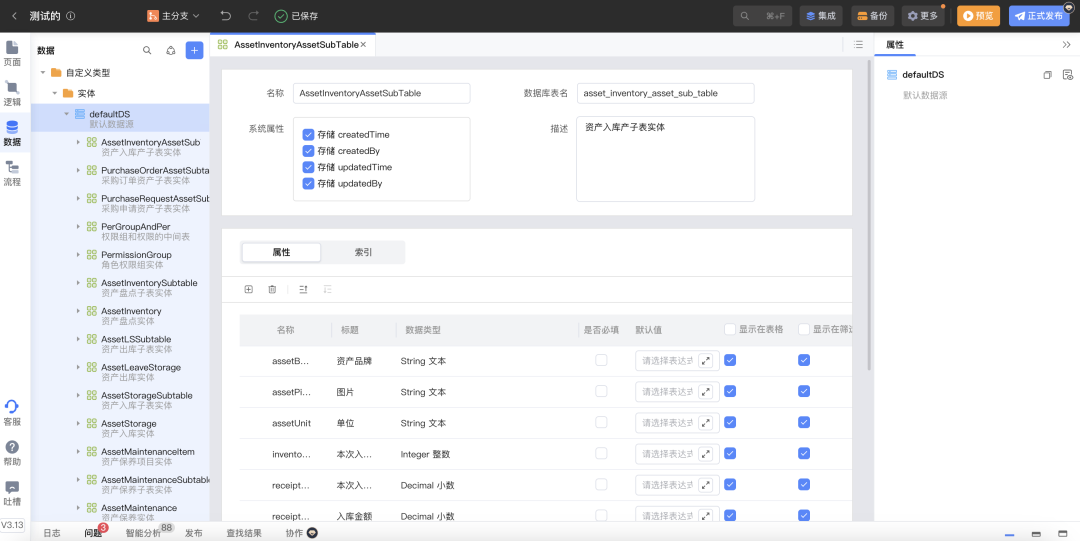Expand the PerGroupAndPer entity
The height and width of the screenshot is (541, 1080).
pyautogui.click(x=79, y=226)
